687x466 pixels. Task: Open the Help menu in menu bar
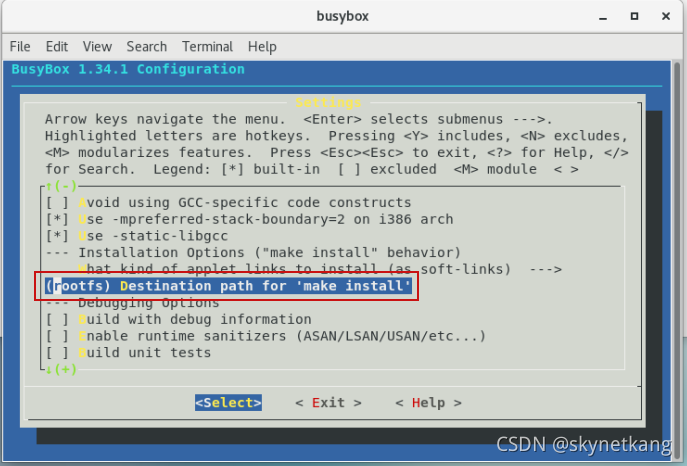coord(262,46)
